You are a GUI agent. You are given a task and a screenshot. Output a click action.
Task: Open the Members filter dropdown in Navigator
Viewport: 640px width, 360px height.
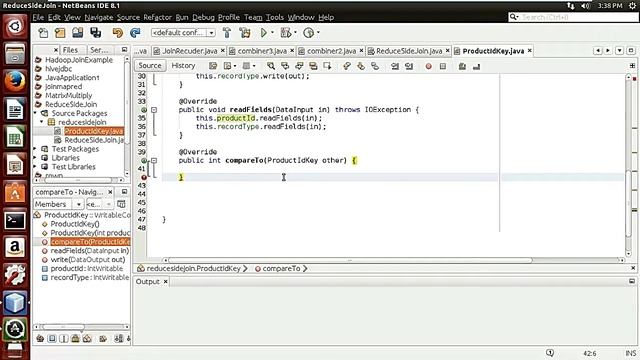[58, 204]
